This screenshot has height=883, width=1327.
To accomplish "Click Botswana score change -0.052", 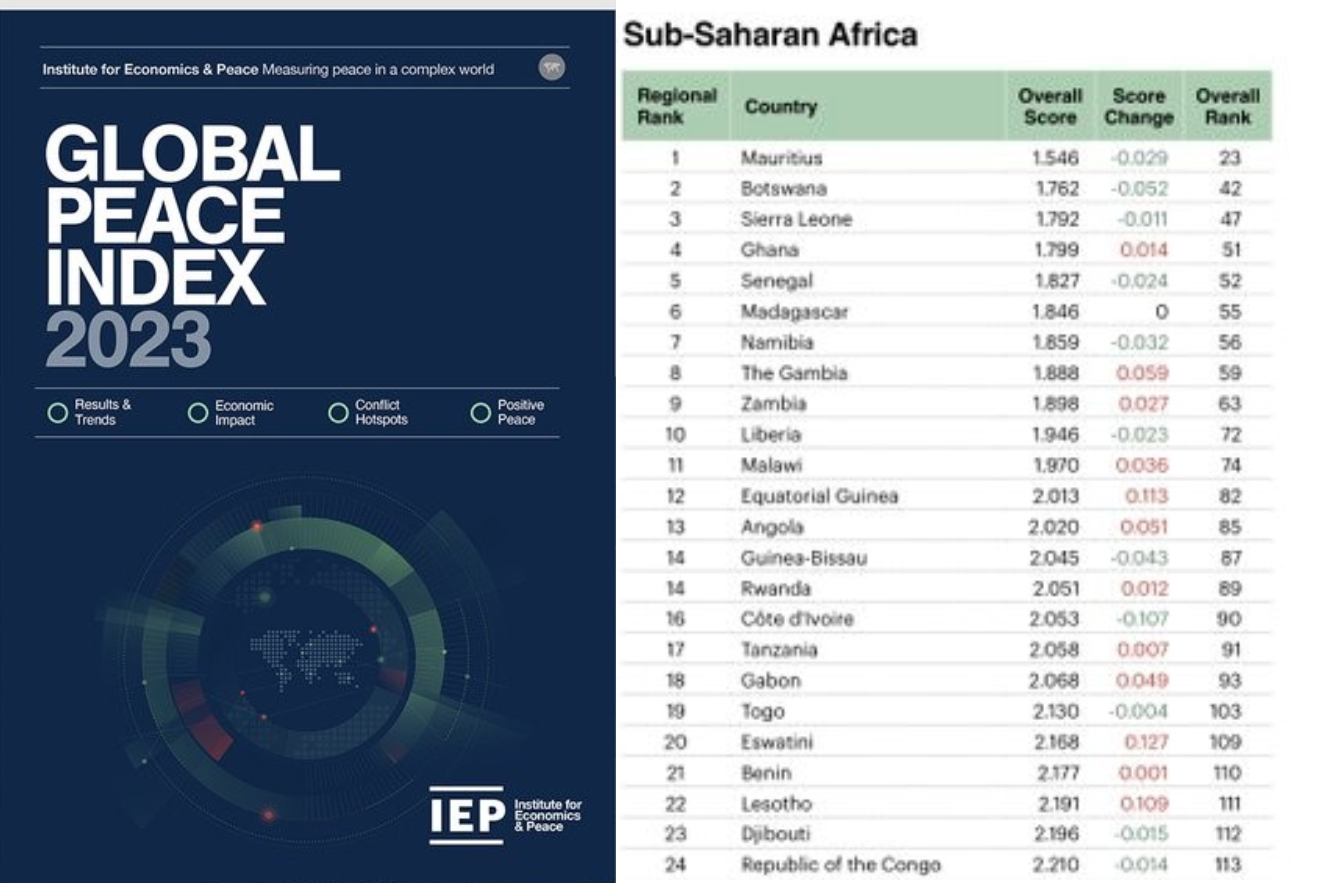I will (x=1139, y=189).
